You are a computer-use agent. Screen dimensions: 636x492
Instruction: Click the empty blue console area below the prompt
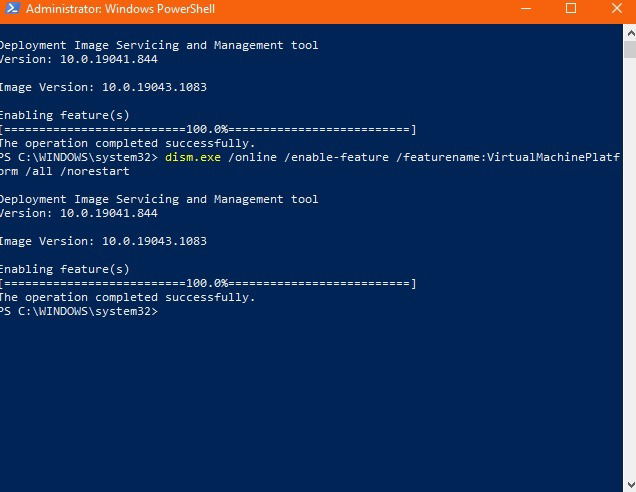[x=312, y=402]
